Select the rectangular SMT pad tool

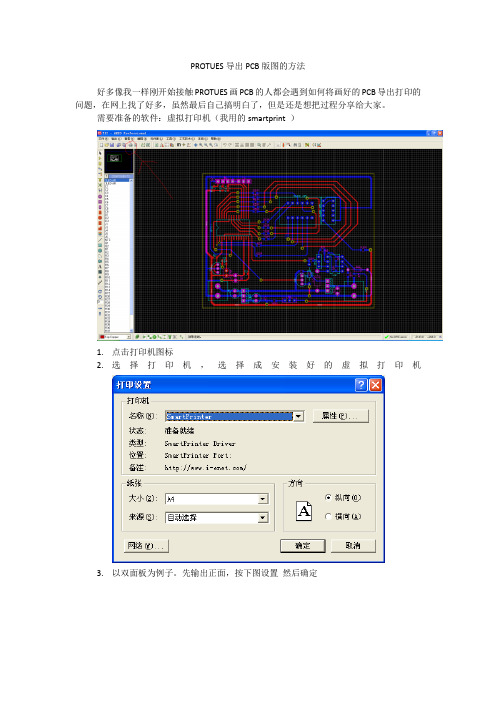pyautogui.click(x=100, y=223)
